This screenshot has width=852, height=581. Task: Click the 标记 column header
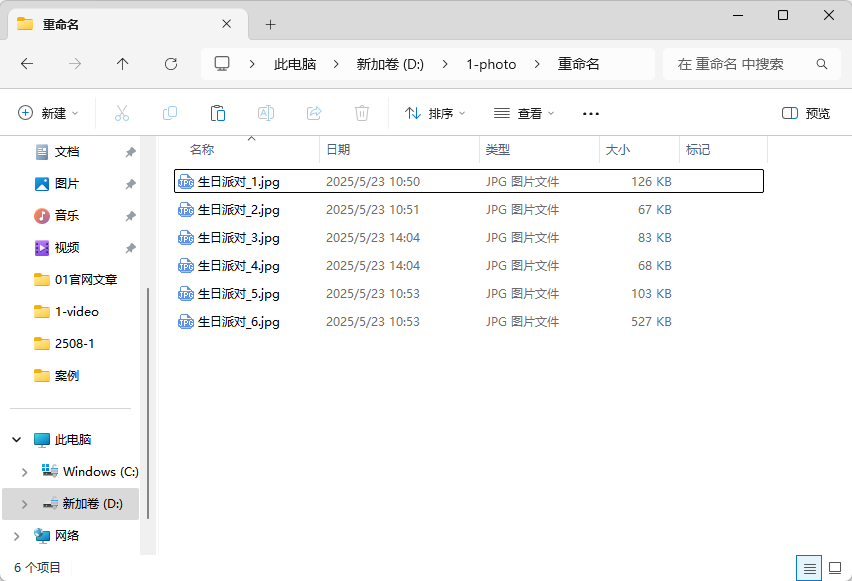(723, 149)
